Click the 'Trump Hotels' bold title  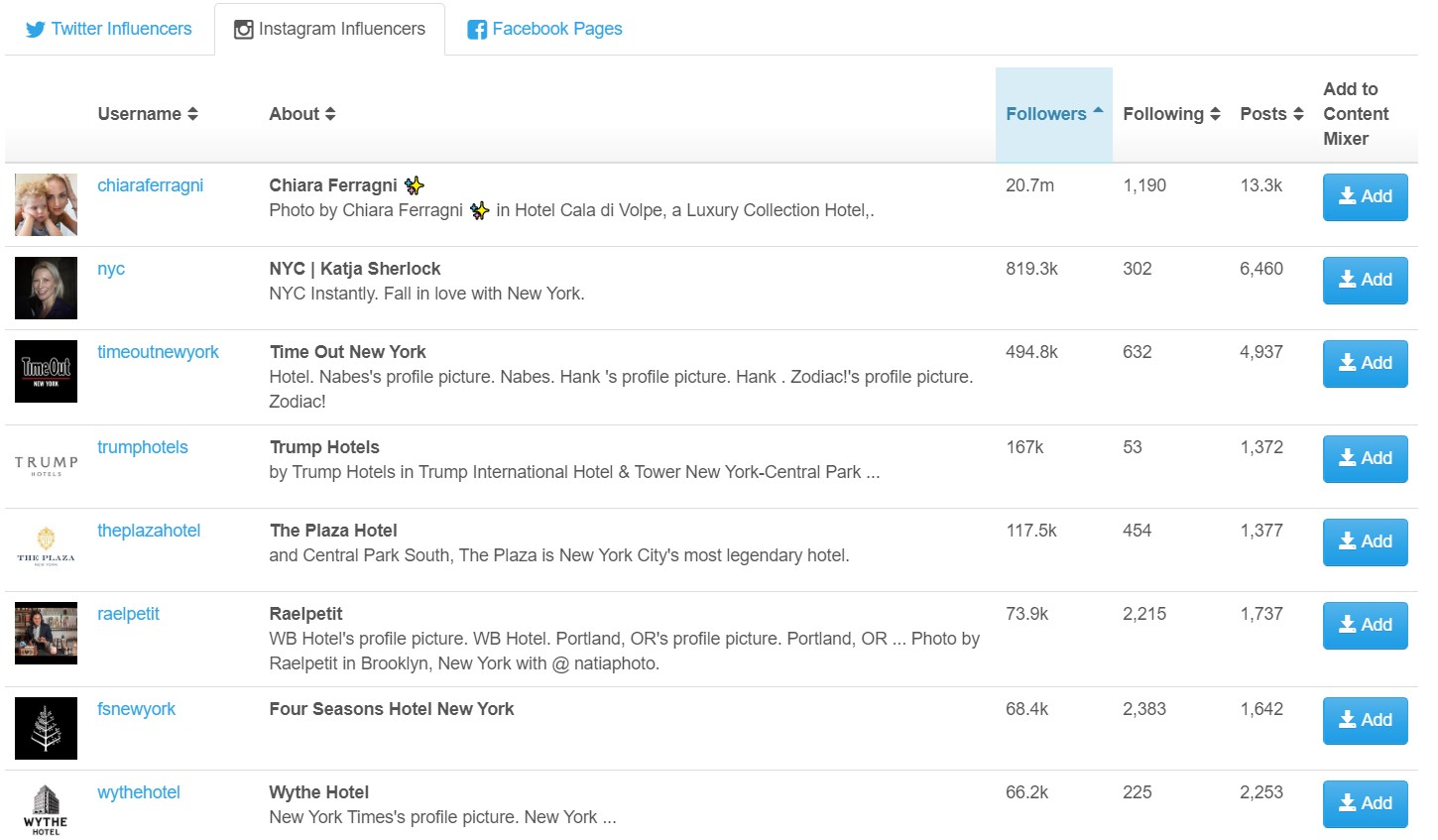(324, 447)
